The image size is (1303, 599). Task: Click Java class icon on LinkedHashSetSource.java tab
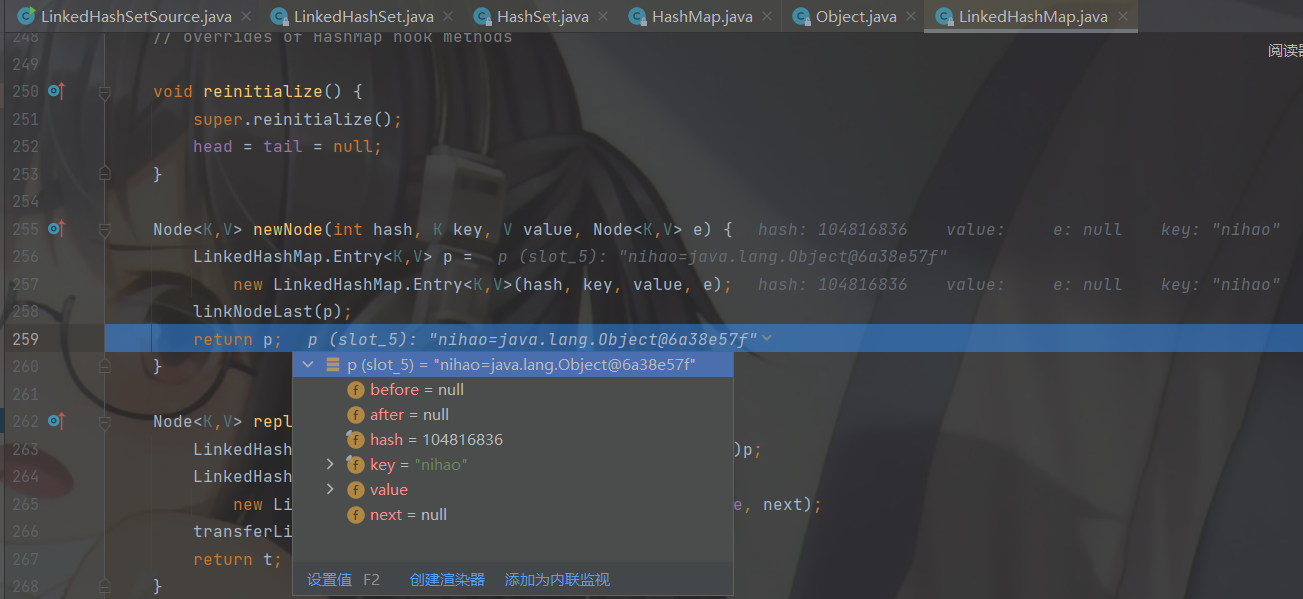coord(27,17)
